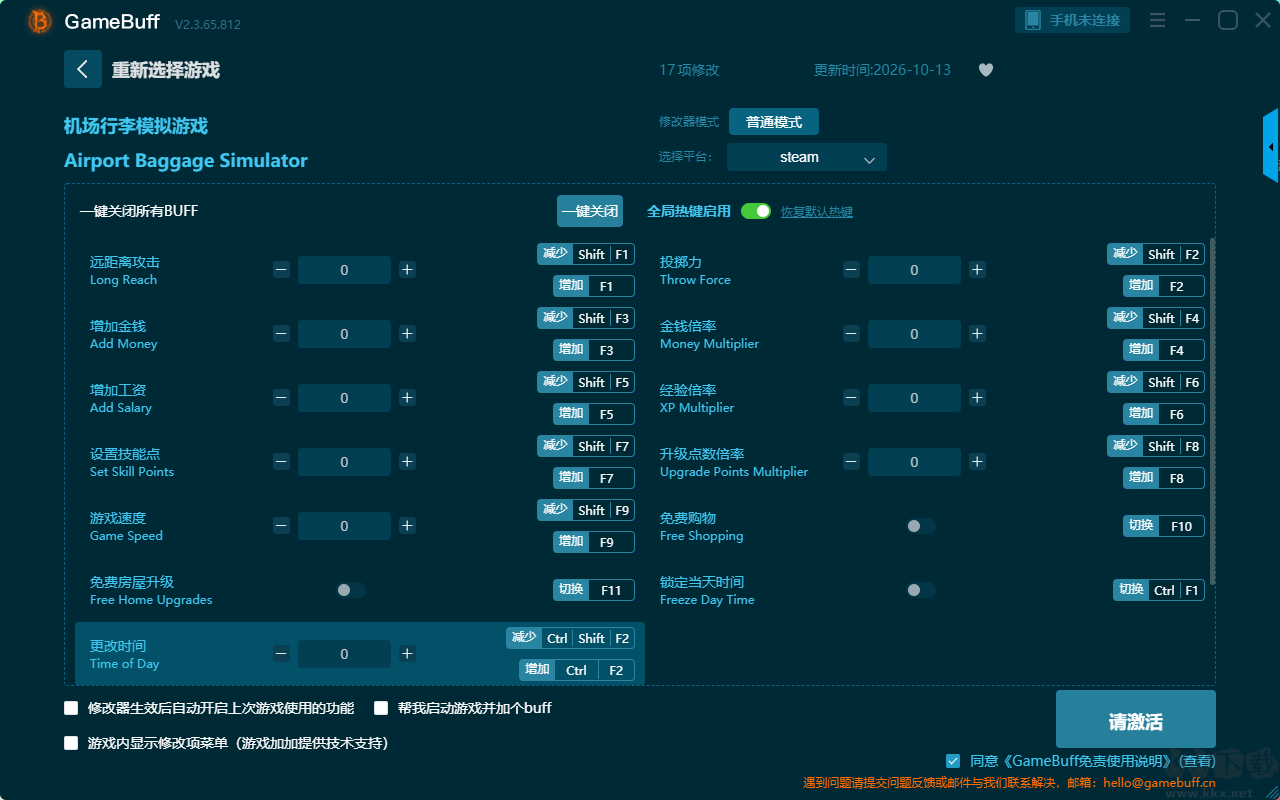Click the Throw Force value field
1280x800 pixels.
(914, 270)
